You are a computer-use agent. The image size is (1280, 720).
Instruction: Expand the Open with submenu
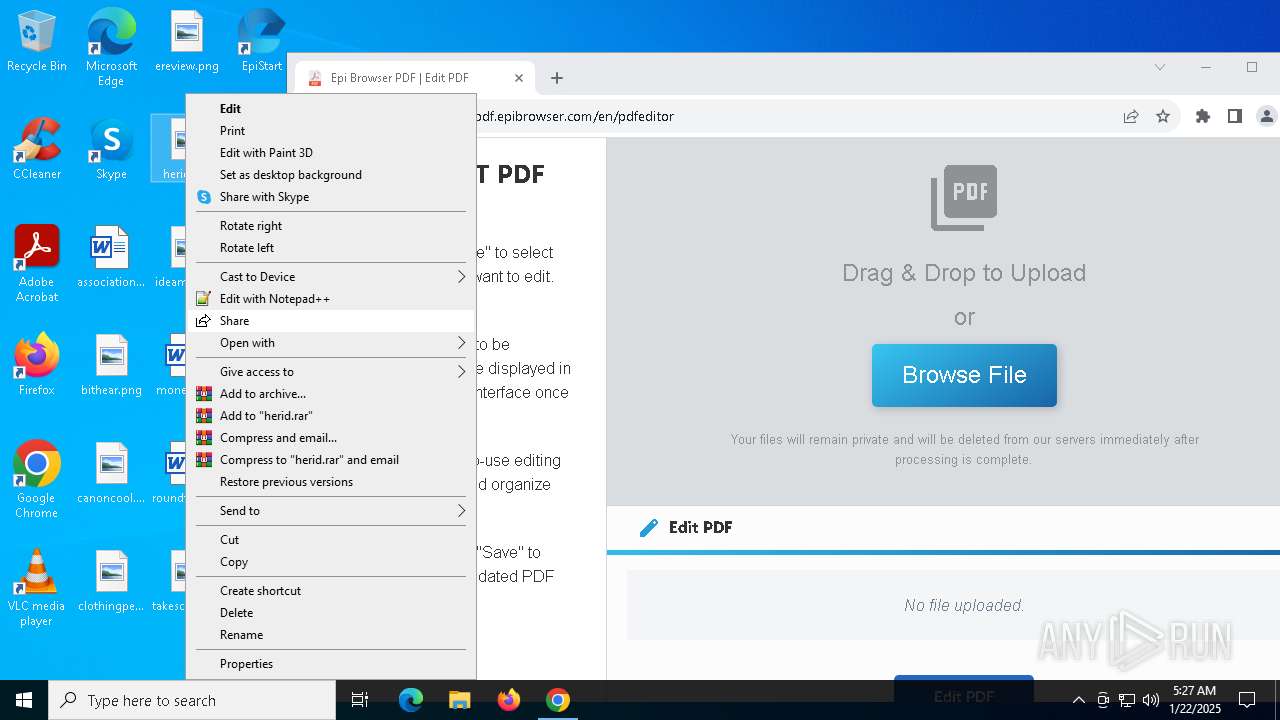331,343
